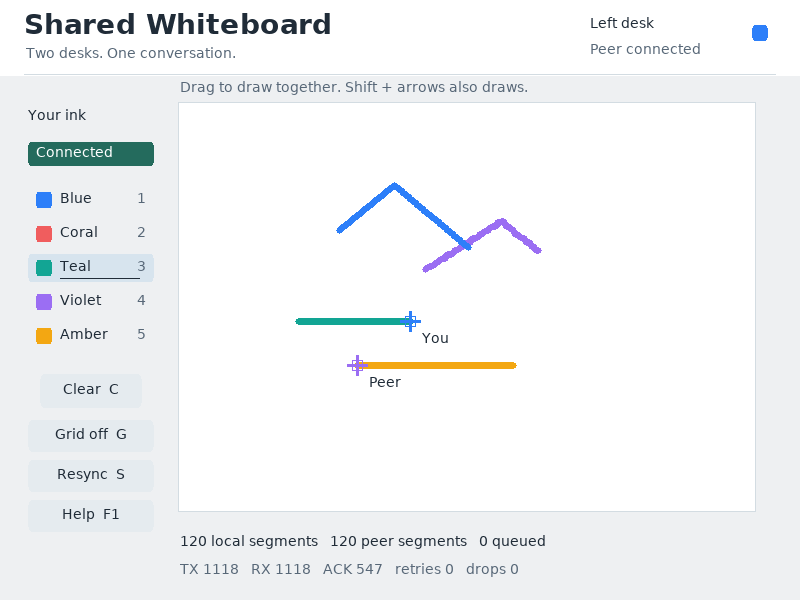Image resolution: width=800 pixels, height=600 pixels.
Task: Click the Connected status badge
Action: (91, 154)
